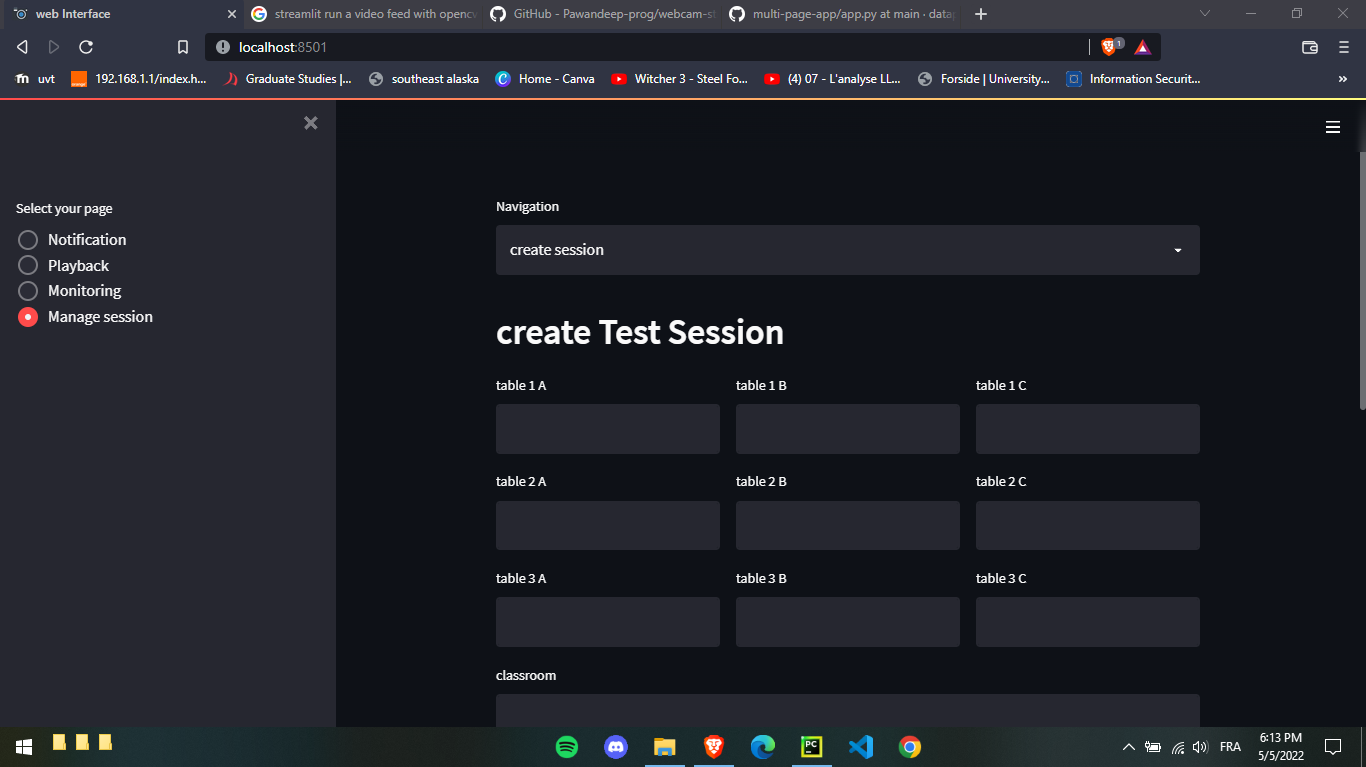This screenshot has height=767, width=1366.
Task: Switch to the streamlit run video feed tab
Action: tap(364, 14)
